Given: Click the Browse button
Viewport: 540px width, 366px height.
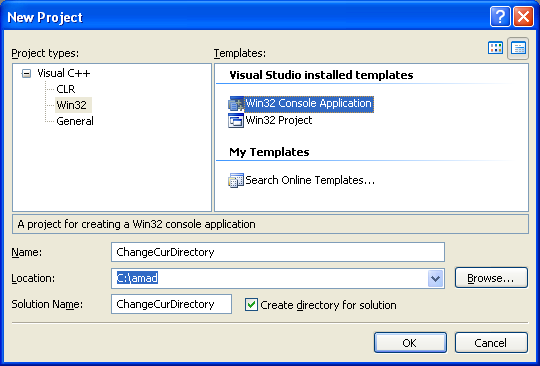Looking at the screenshot, I should (x=491, y=278).
